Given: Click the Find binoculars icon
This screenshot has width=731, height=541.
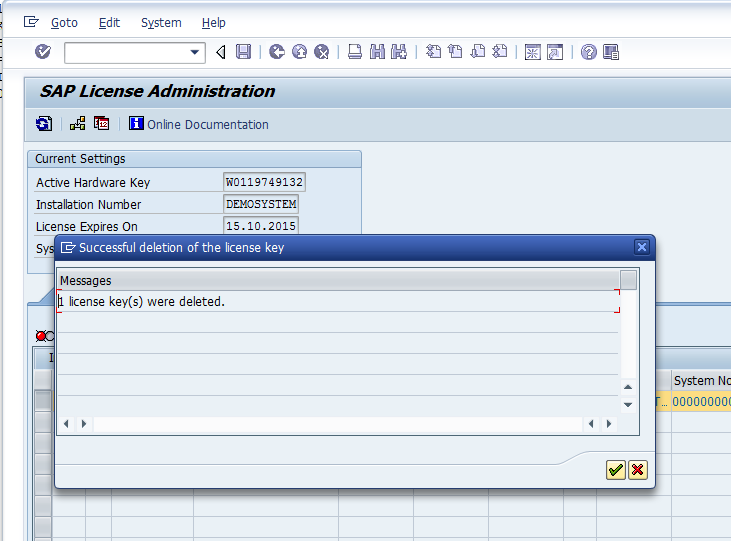Looking at the screenshot, I should (377, 51).
